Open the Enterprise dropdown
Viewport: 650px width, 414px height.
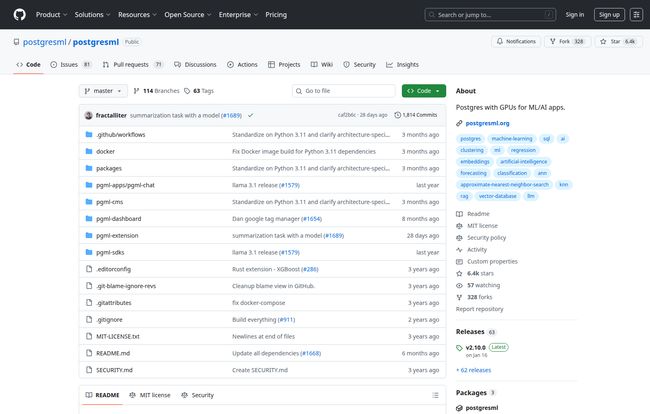(238, 15)
